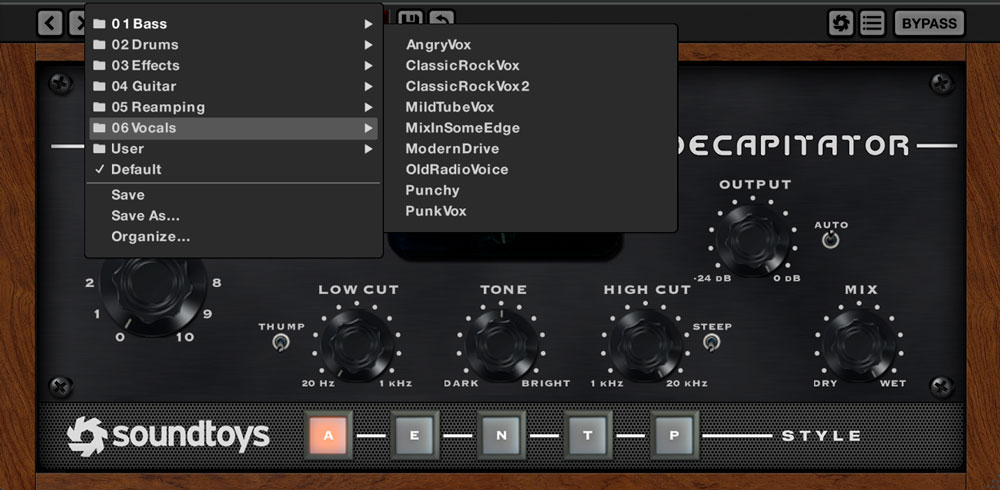Select style E button
This screenshot has width=1000, height=490.
pyautogui.click(x=415, y=436)
